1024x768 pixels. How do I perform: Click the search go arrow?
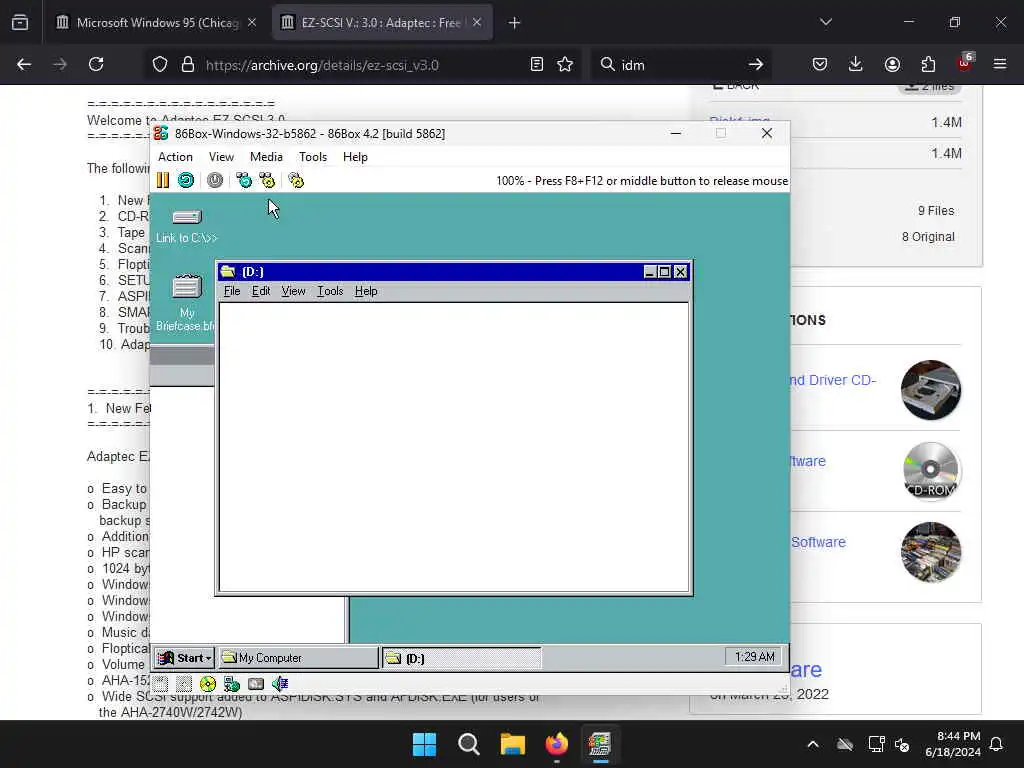pos(756,65)
